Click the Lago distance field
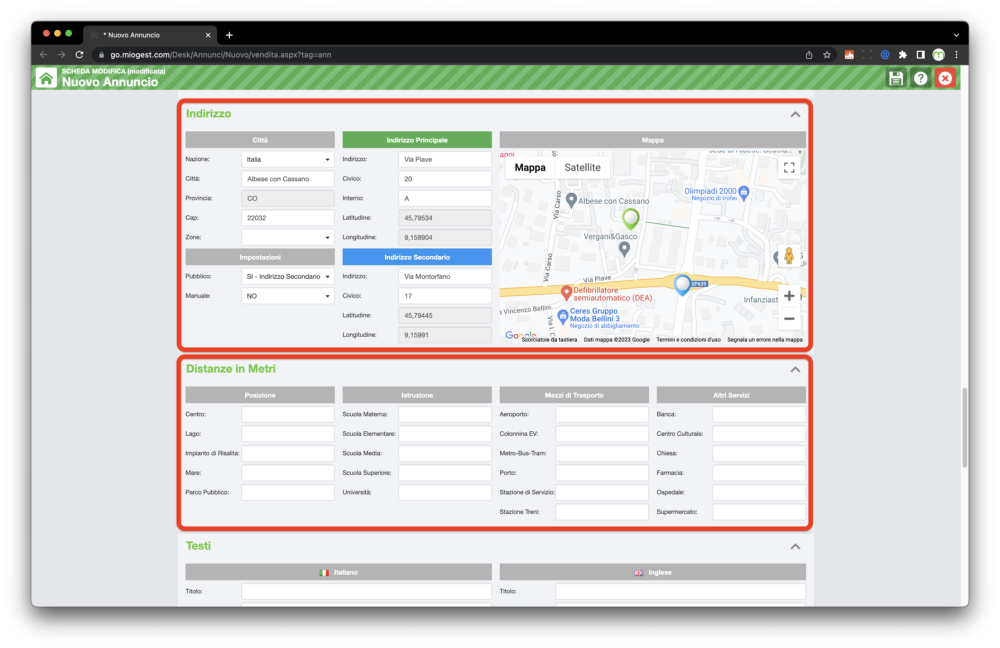1000x648 pixels. tap(288, 434)
